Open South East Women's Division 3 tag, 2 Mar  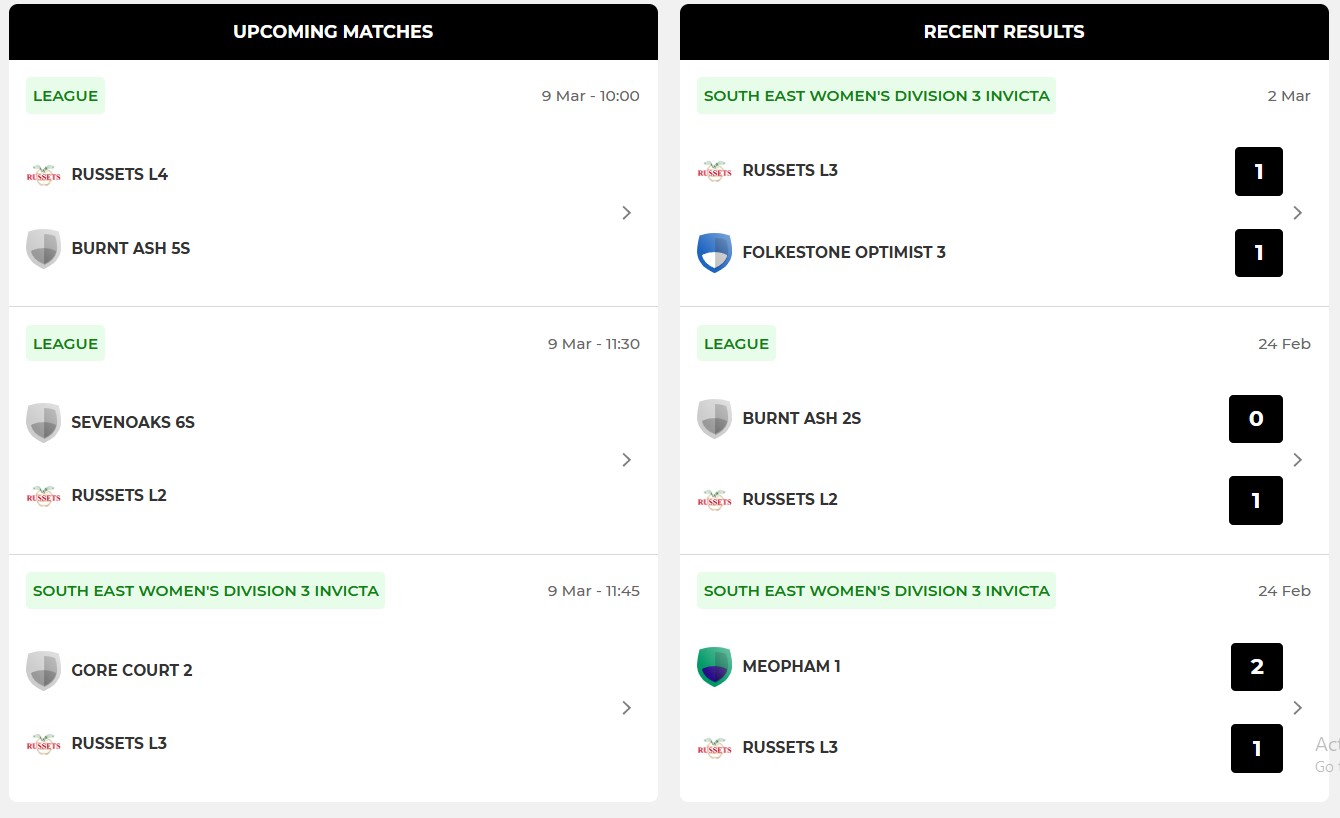tap(876, 96)
